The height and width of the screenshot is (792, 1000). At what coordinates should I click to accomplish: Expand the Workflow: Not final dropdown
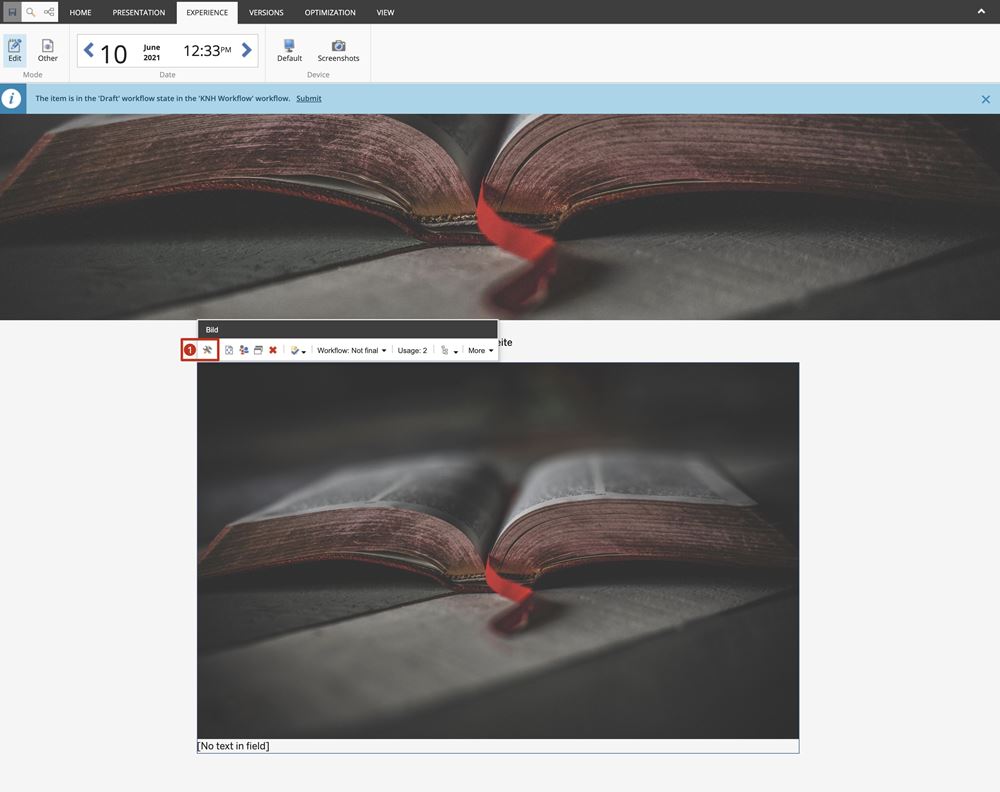351,351
